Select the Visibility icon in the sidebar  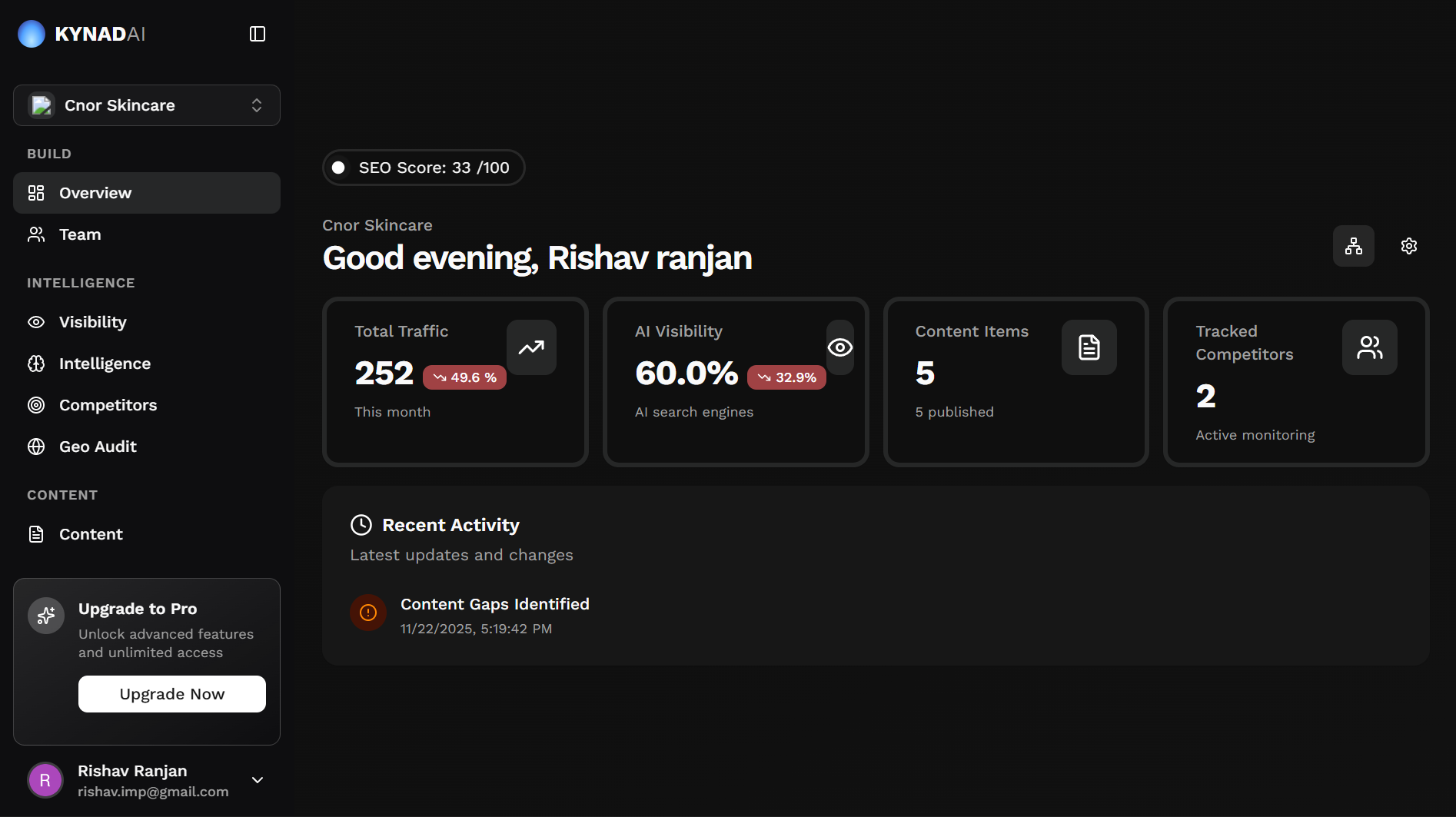(36, 322)
